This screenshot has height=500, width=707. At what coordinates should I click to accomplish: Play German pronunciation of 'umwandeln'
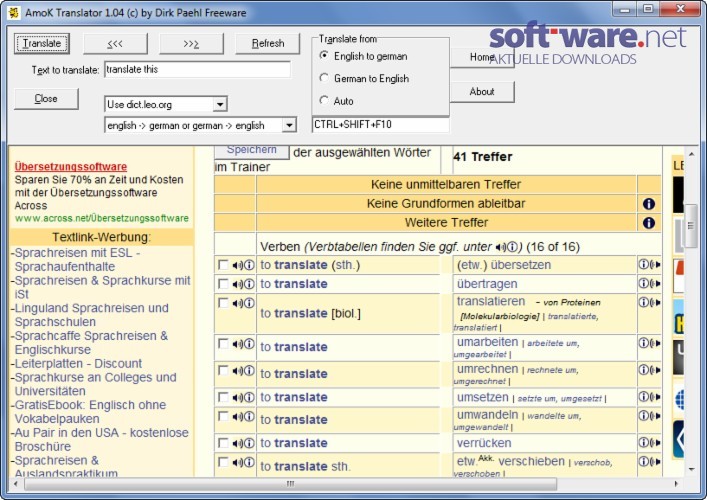[654, 416]
